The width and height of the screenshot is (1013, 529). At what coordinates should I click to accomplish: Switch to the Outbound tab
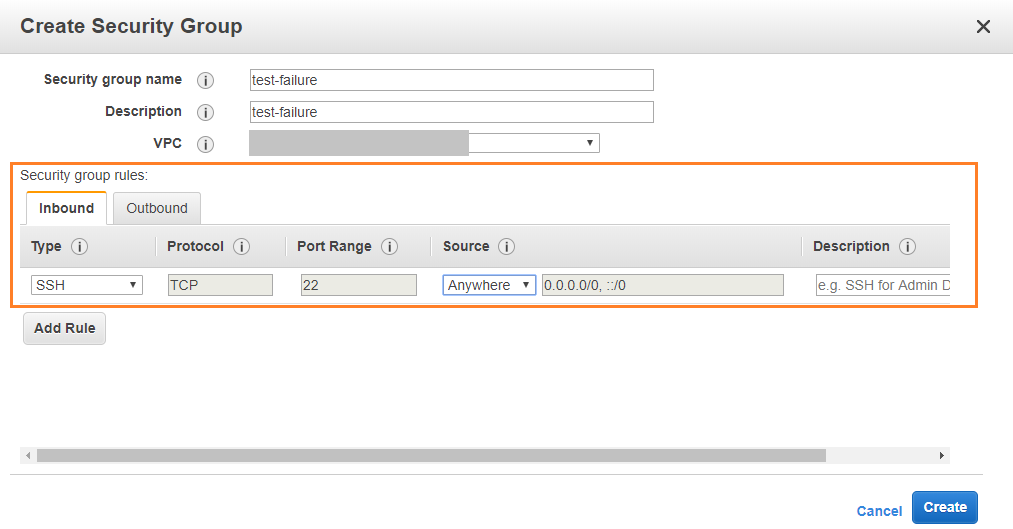point(157,208)
